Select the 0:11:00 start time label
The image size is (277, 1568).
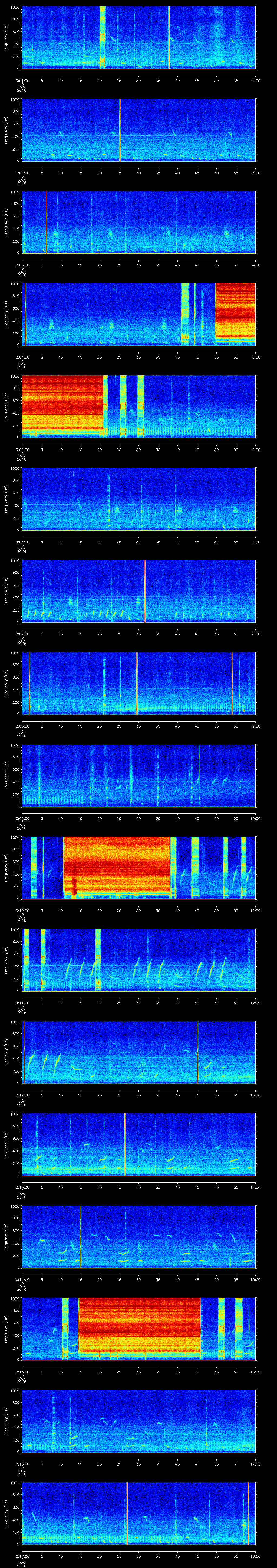[22, 1003]
